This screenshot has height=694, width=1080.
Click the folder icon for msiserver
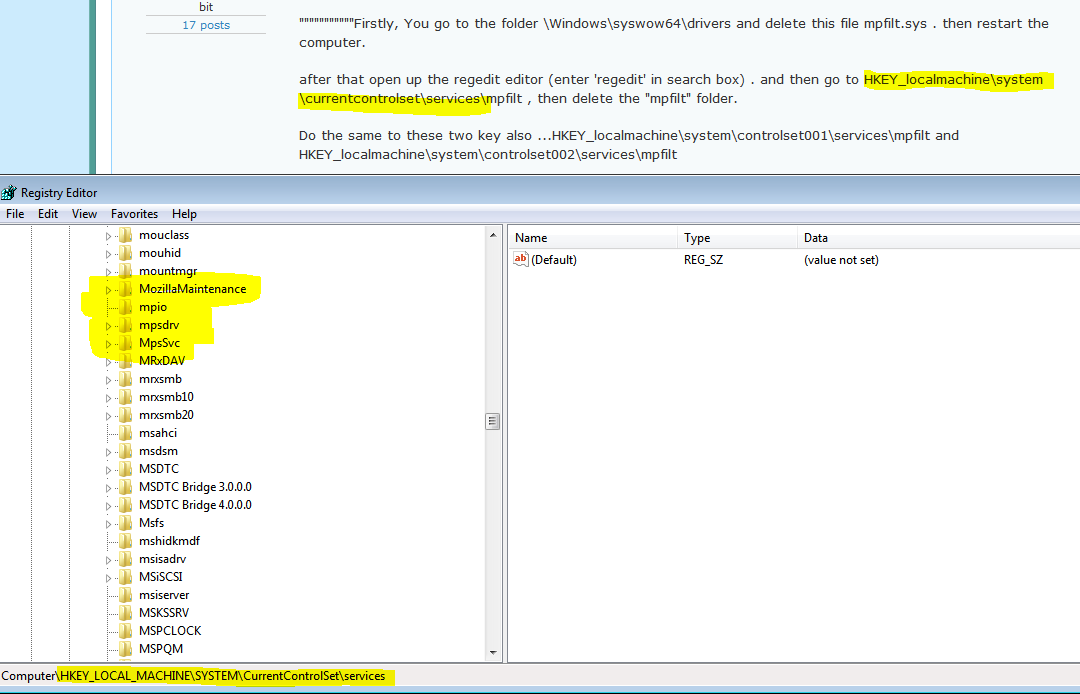(125, 595)
